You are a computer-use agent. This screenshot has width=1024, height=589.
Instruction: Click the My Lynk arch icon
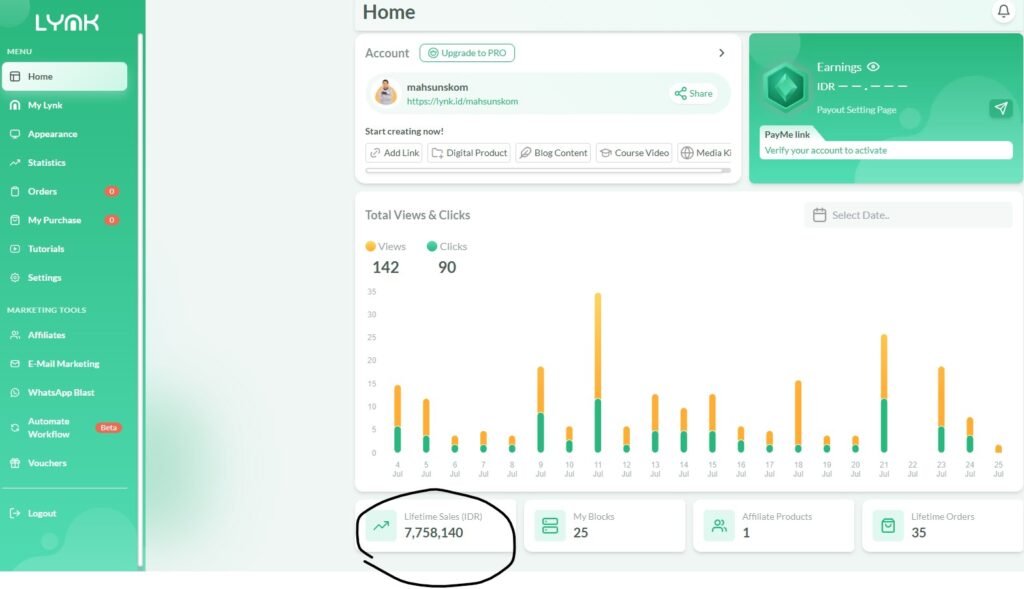[x=15, y=105]
